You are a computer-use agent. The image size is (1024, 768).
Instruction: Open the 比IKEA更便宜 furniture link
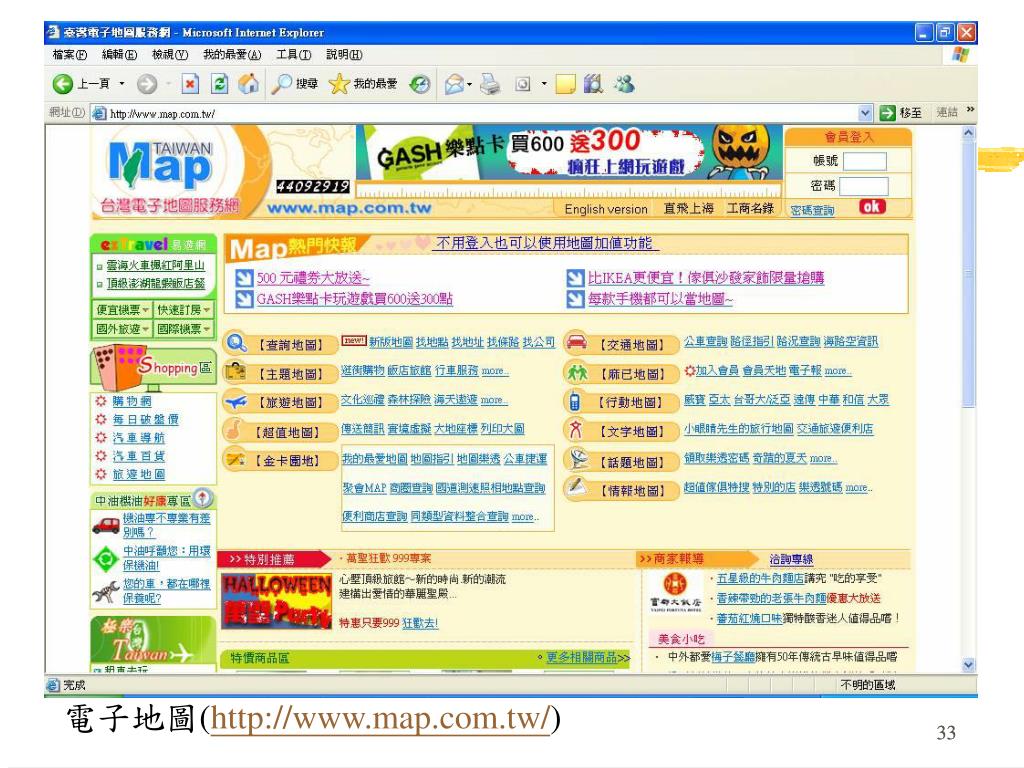click(706, 278)
